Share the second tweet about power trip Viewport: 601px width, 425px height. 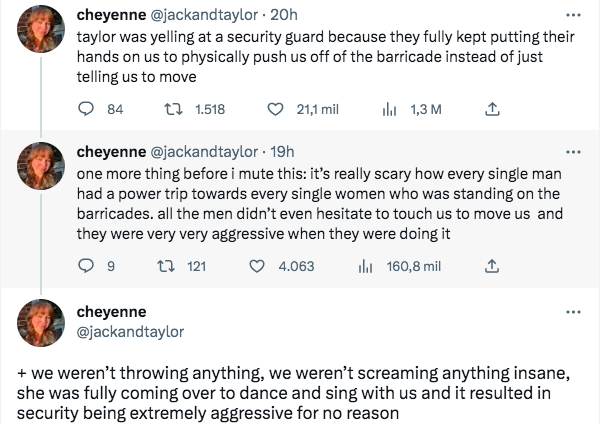point(491,266)
